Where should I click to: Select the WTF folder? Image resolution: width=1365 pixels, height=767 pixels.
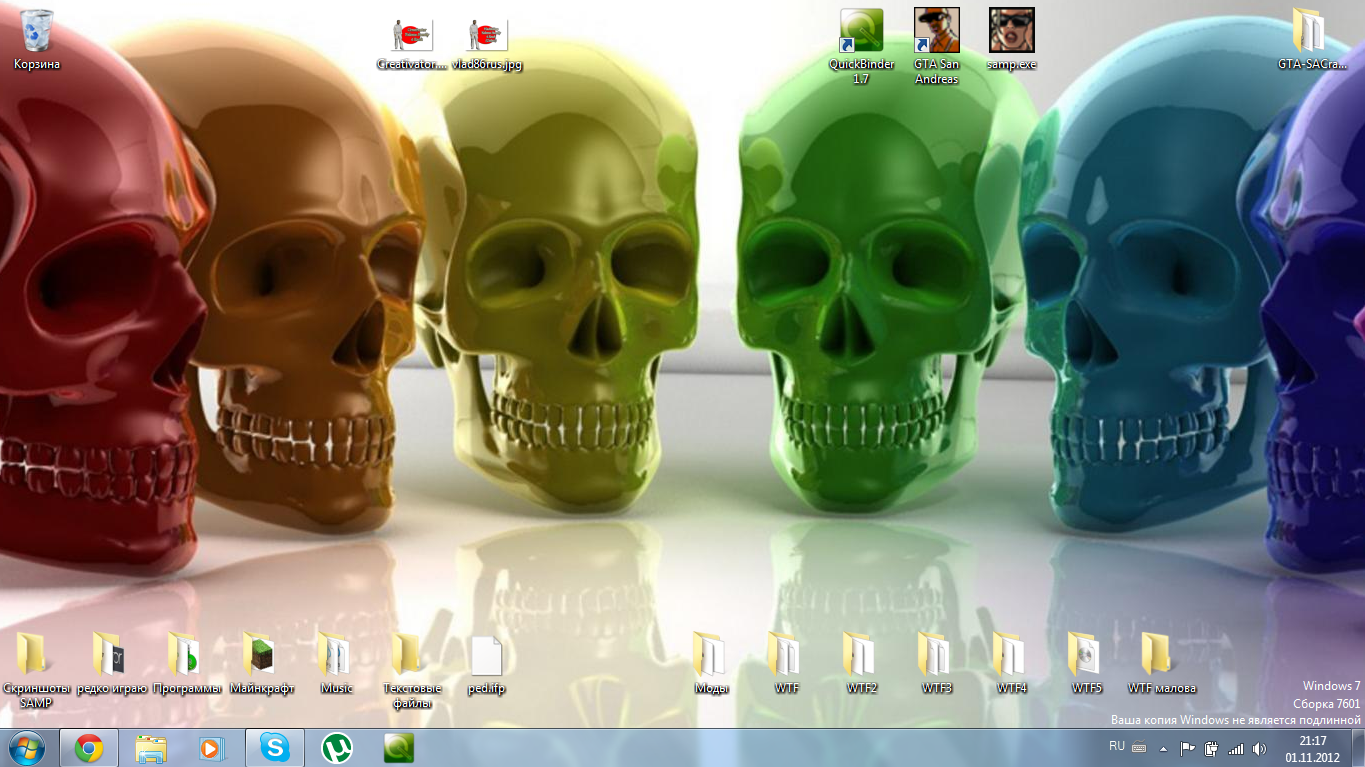(786, 664)
